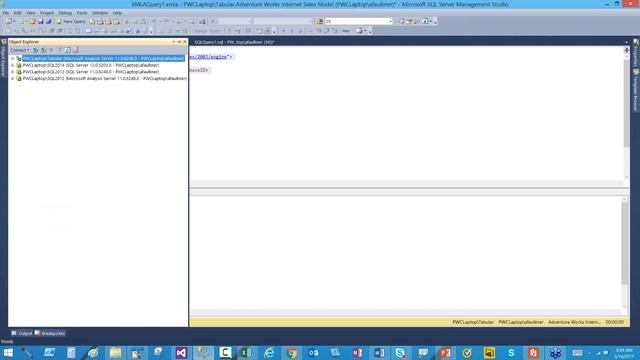Open Outlook from the taskbar

click(x=313, y=353)
